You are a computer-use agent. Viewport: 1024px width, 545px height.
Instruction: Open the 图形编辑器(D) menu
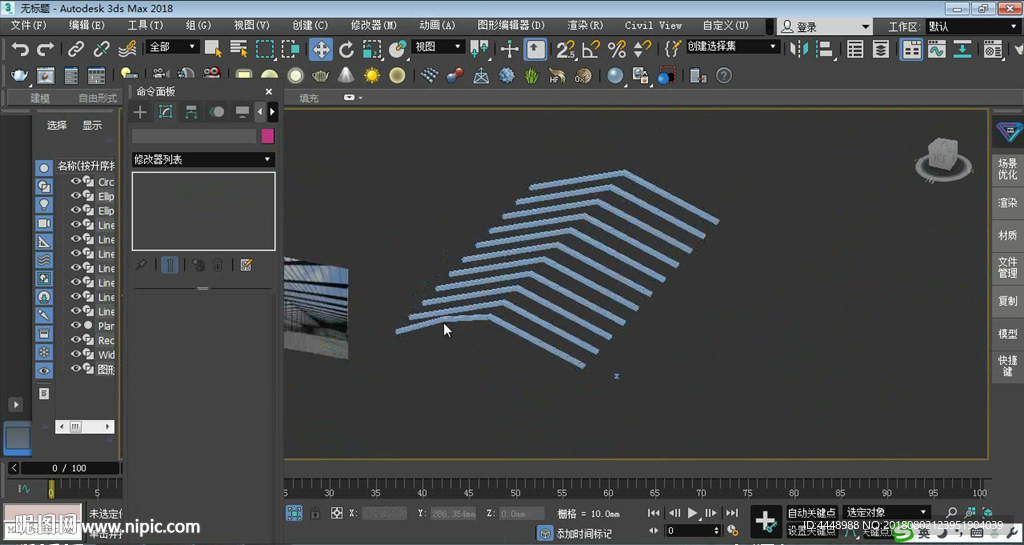tap(511, 25)
